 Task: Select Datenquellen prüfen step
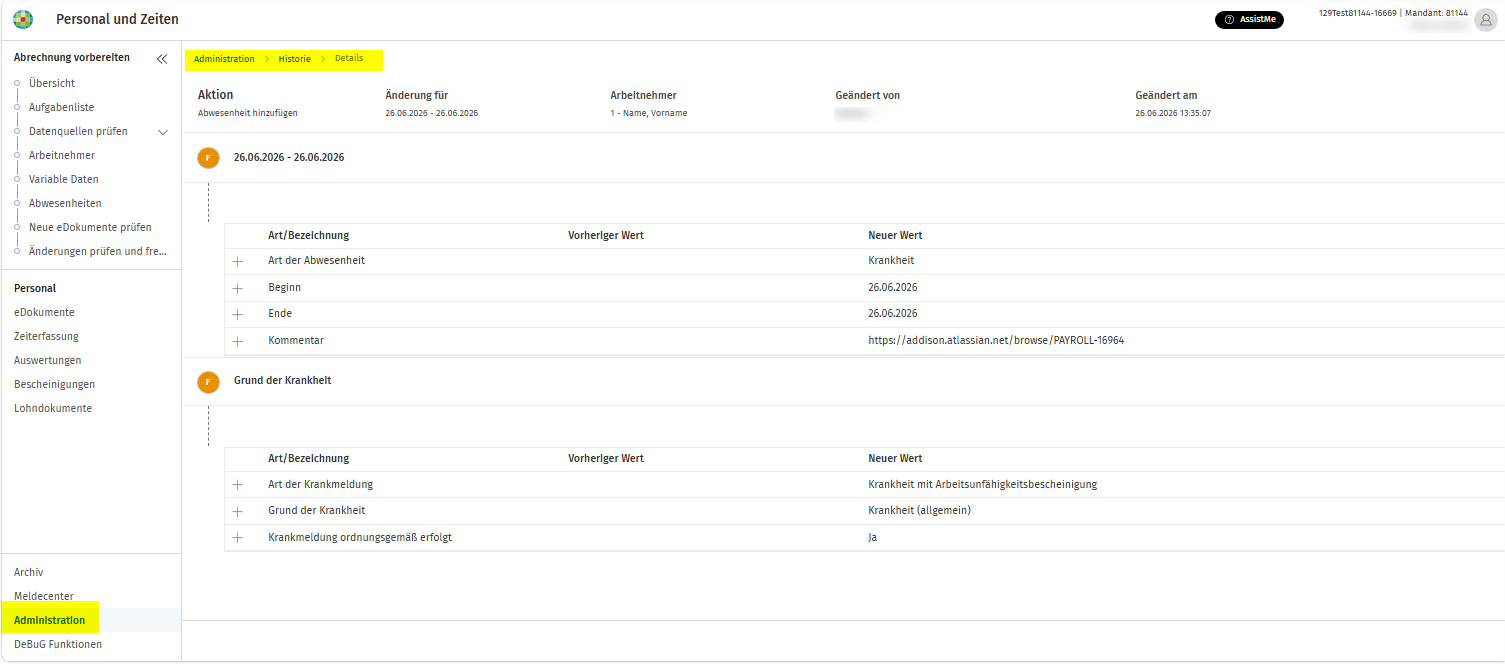[78, 131]
